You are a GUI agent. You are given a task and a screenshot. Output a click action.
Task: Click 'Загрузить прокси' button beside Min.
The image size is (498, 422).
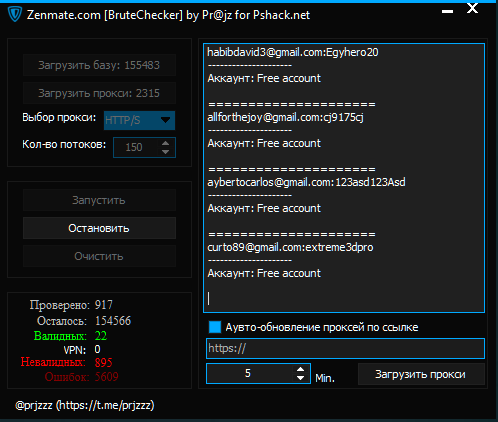click(421, 374)
